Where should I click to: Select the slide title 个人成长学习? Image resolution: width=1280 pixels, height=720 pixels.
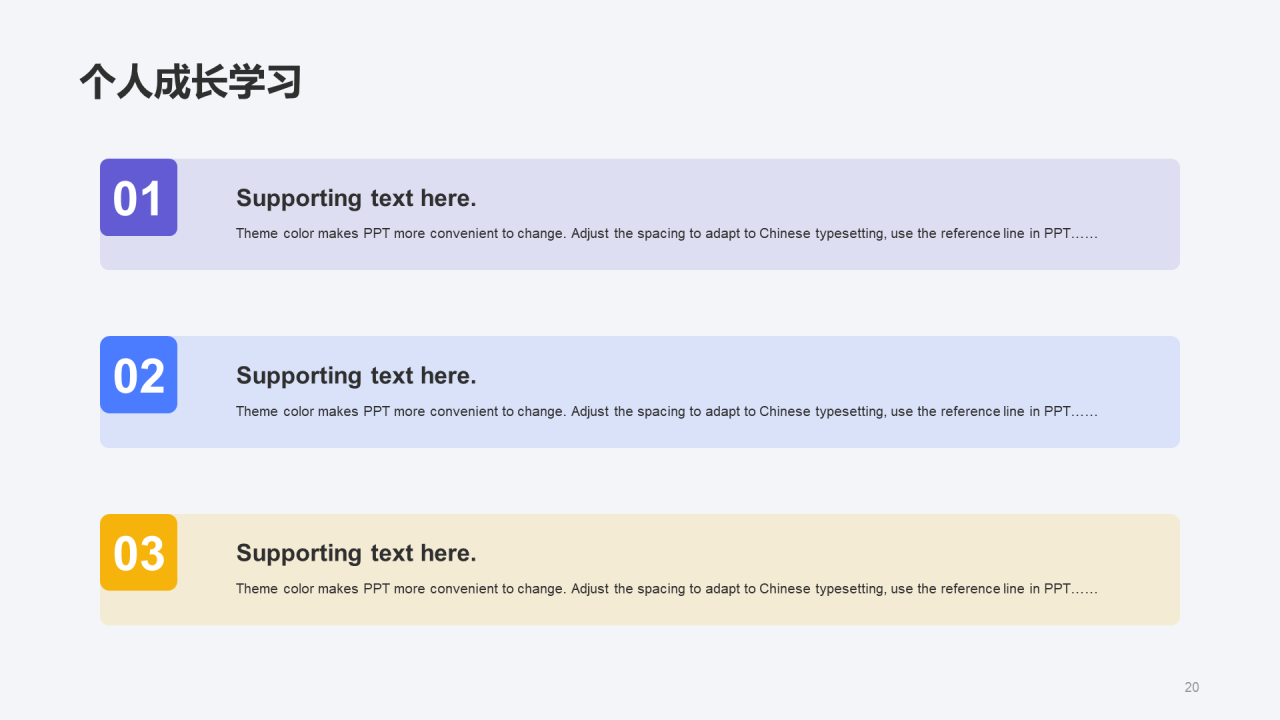pos(191,82)
